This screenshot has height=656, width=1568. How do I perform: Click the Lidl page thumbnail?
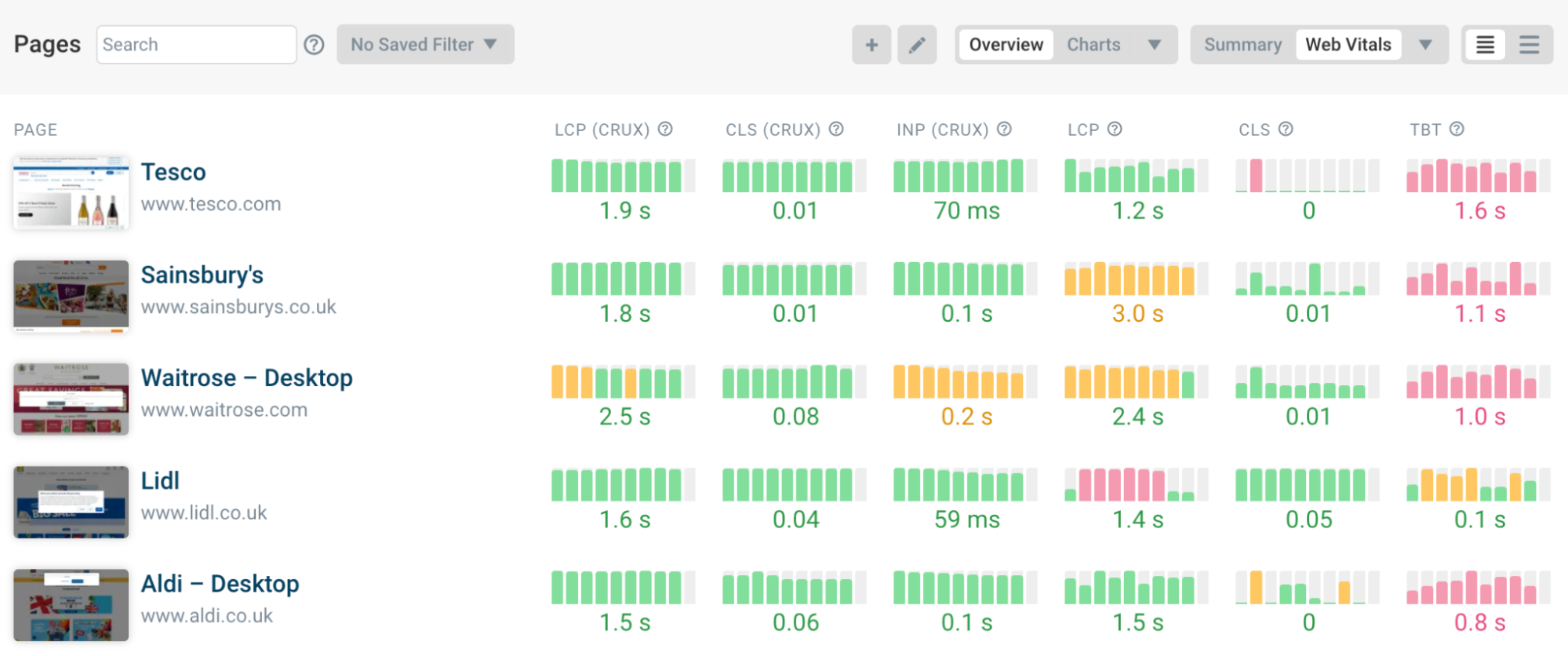(71, 501)
